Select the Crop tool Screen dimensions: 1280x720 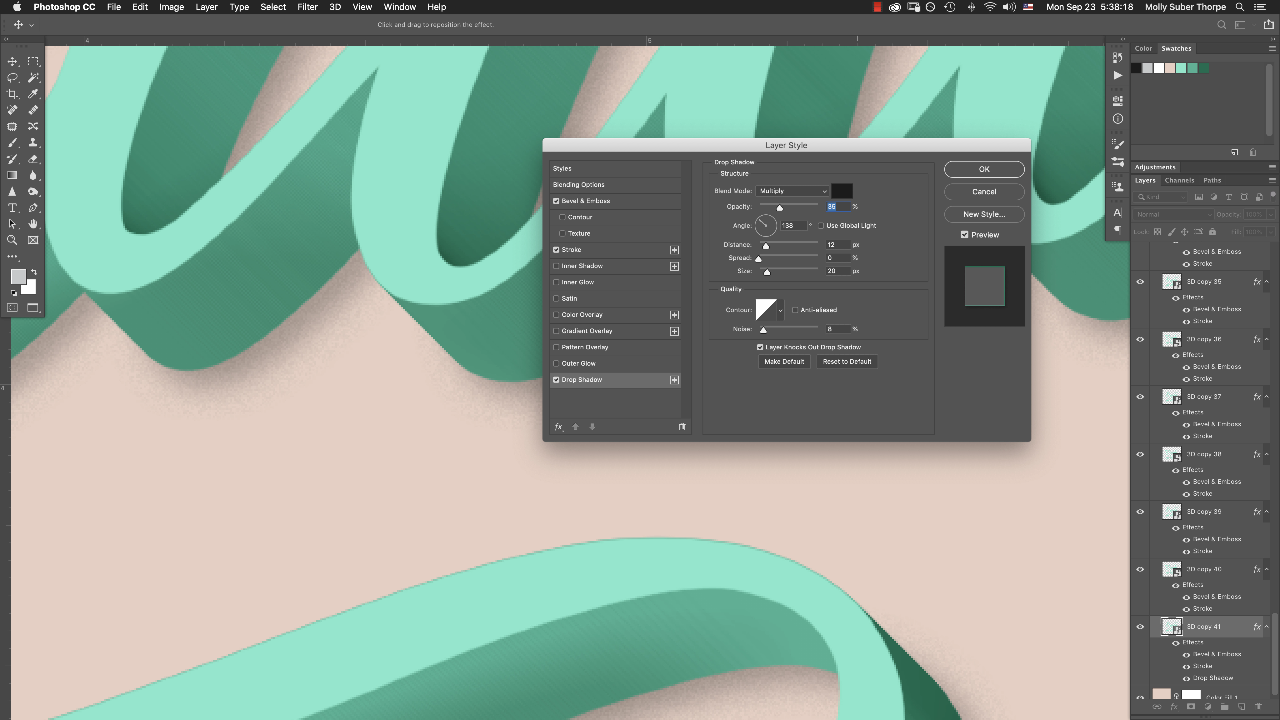pyautogui.click(x=13, y=94)
